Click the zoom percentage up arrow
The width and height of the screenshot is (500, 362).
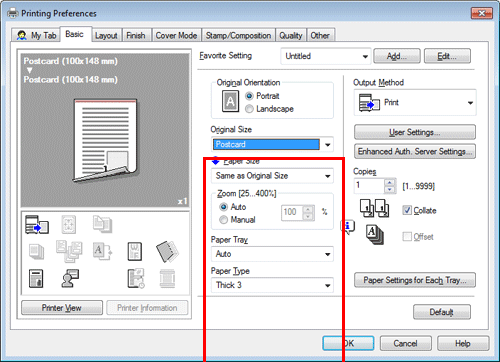point(308,209)
